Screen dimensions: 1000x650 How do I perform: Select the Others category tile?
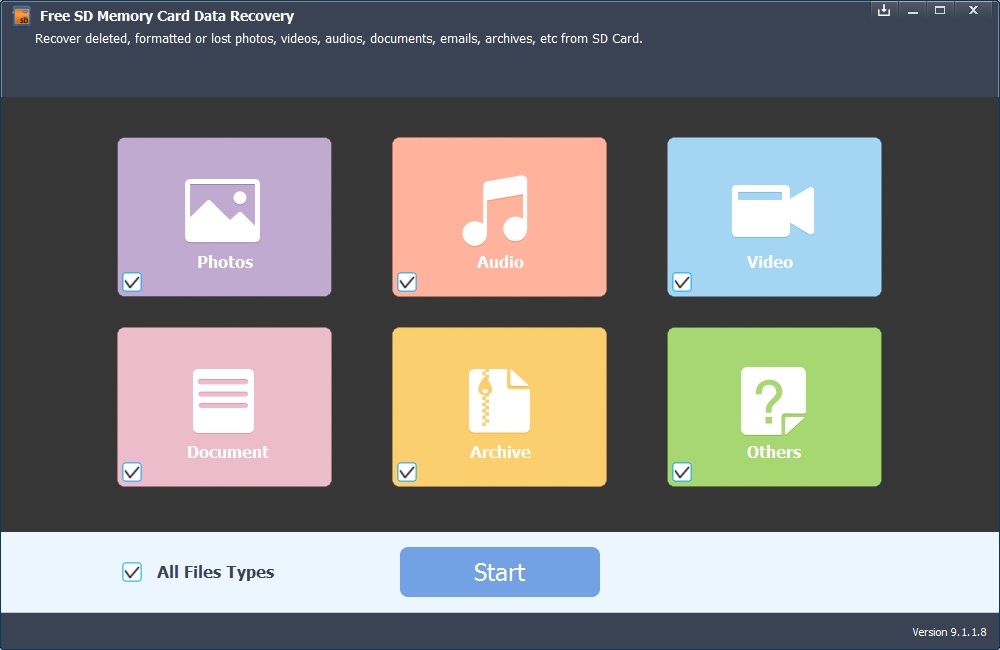[773, 407]
